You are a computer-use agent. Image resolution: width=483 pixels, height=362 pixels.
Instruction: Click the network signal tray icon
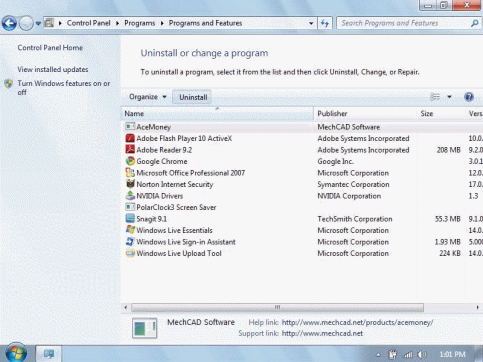coord(408,354)
